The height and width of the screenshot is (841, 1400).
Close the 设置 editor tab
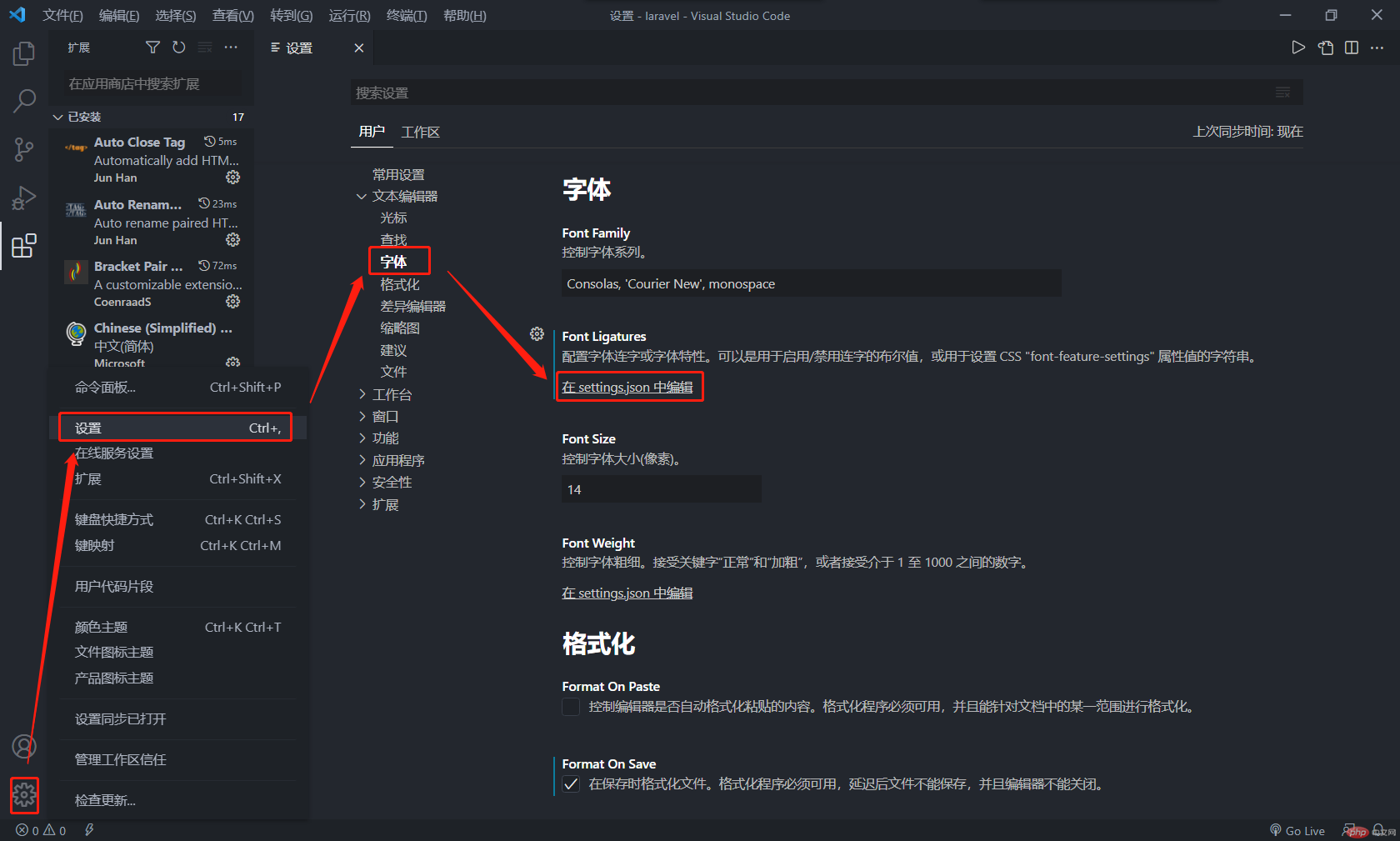pos(359,48)
